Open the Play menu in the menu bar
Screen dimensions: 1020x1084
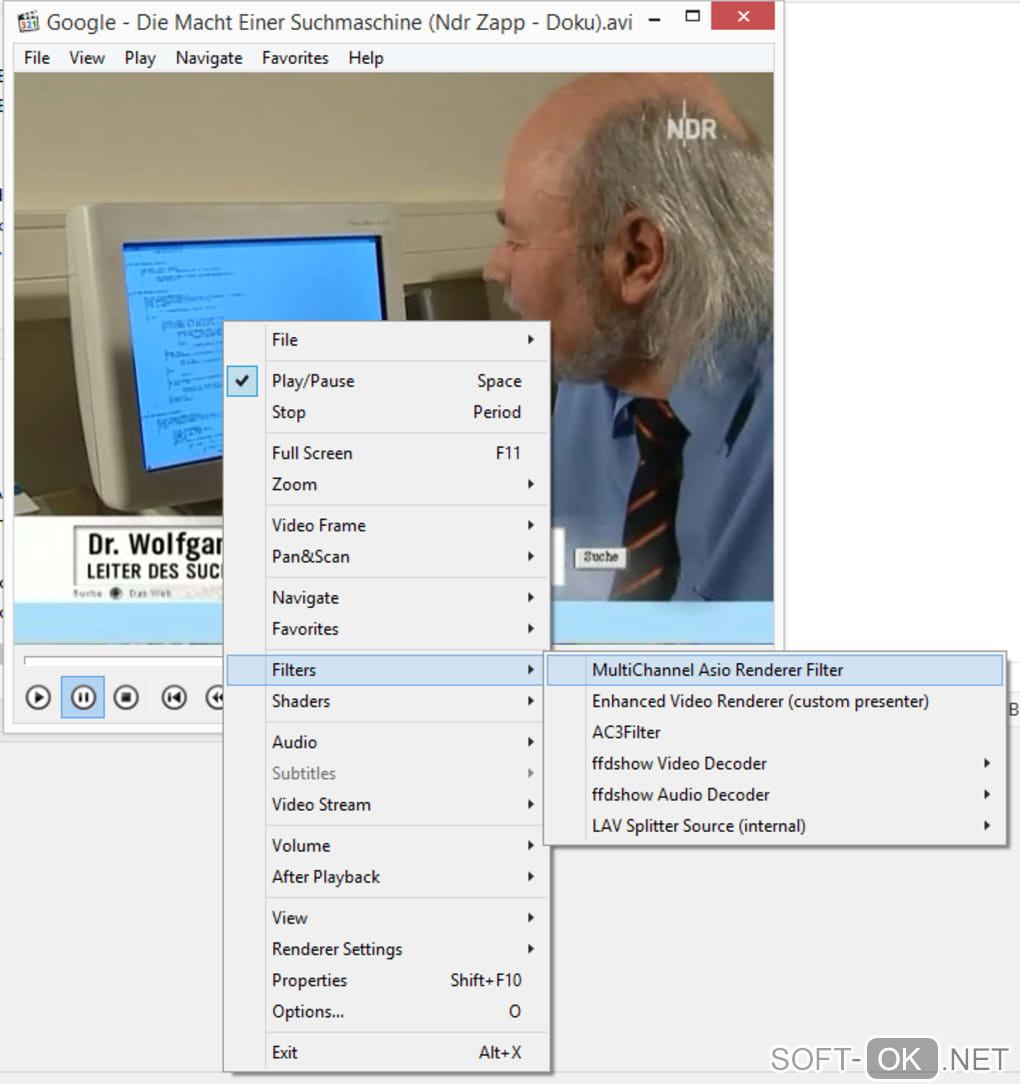[140, 58]
